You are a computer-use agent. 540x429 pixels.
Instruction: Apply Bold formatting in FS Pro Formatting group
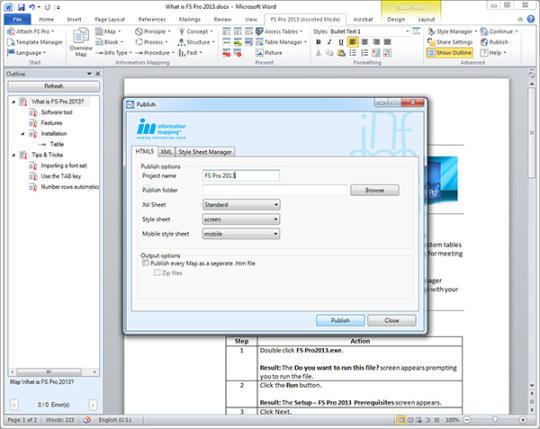(319, 42)
